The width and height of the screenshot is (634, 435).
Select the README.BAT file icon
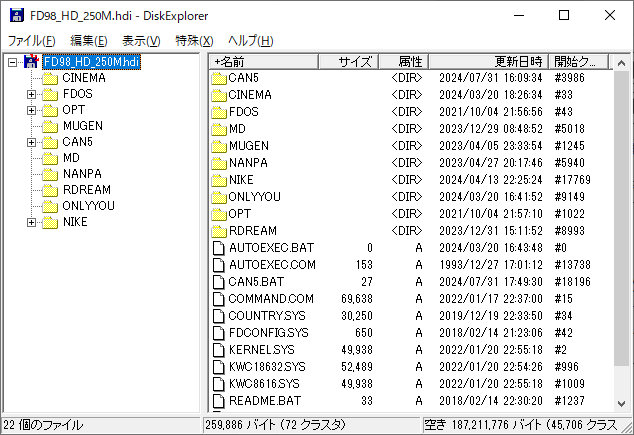220,401
